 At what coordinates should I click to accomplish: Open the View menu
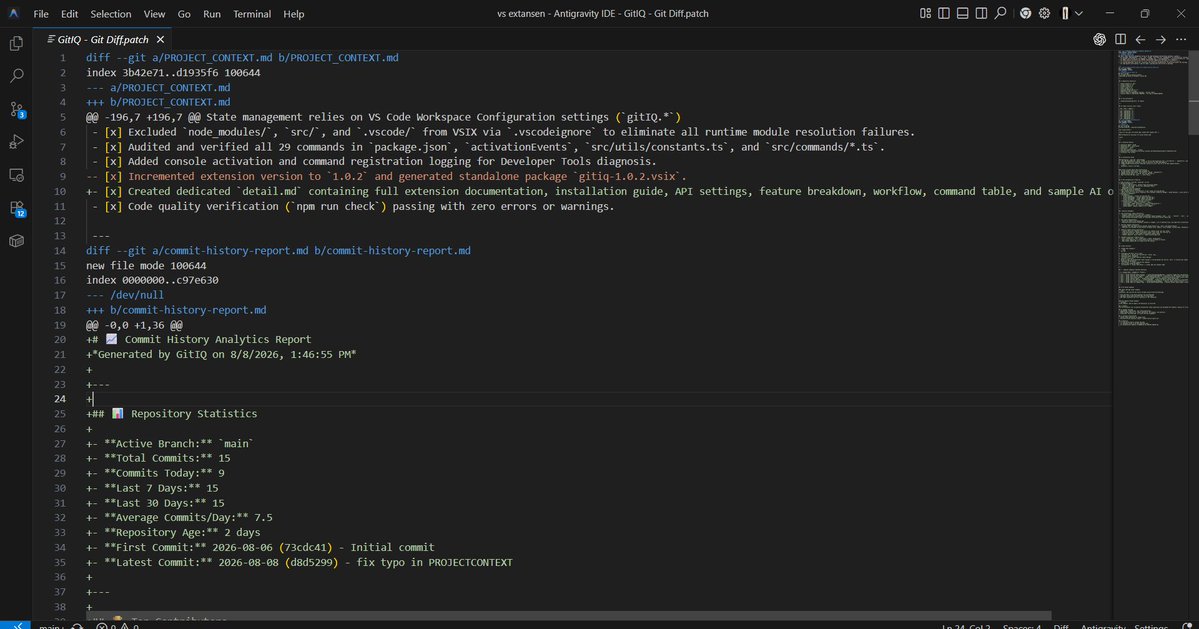(154, 14)
